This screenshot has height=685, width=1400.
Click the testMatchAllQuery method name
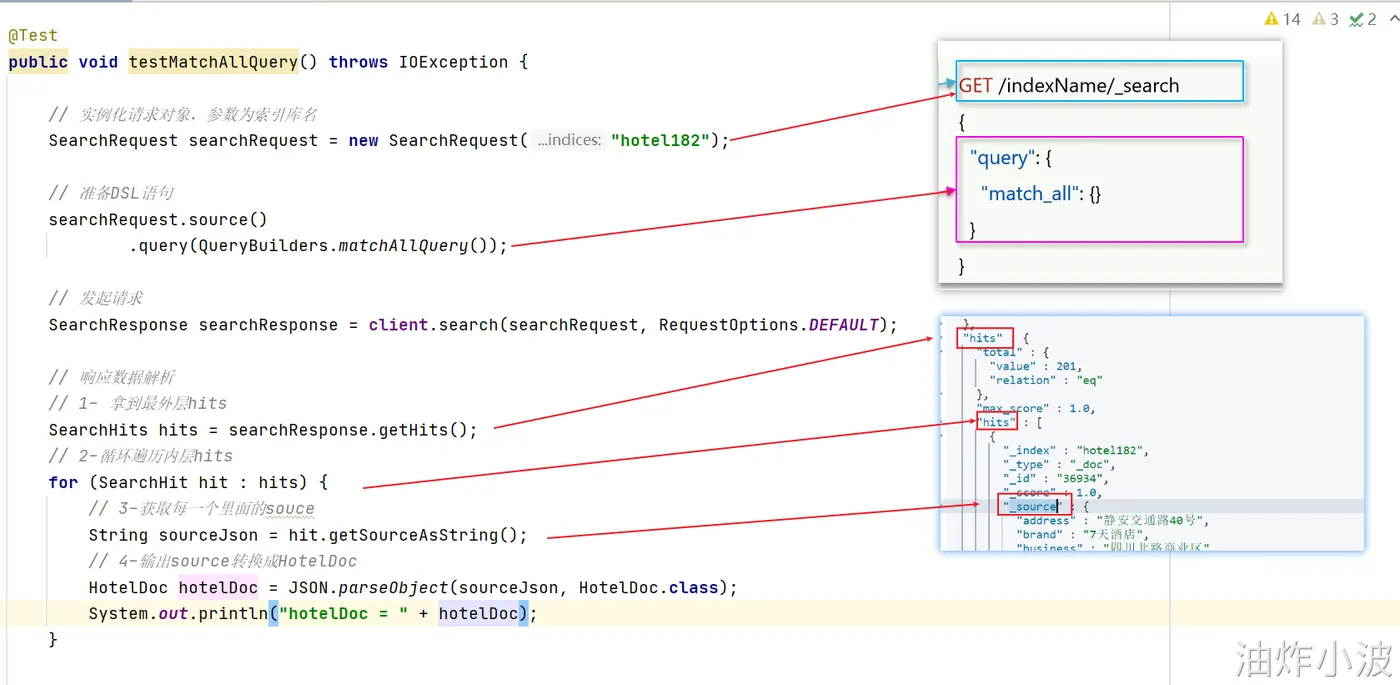tap(213, 62)
